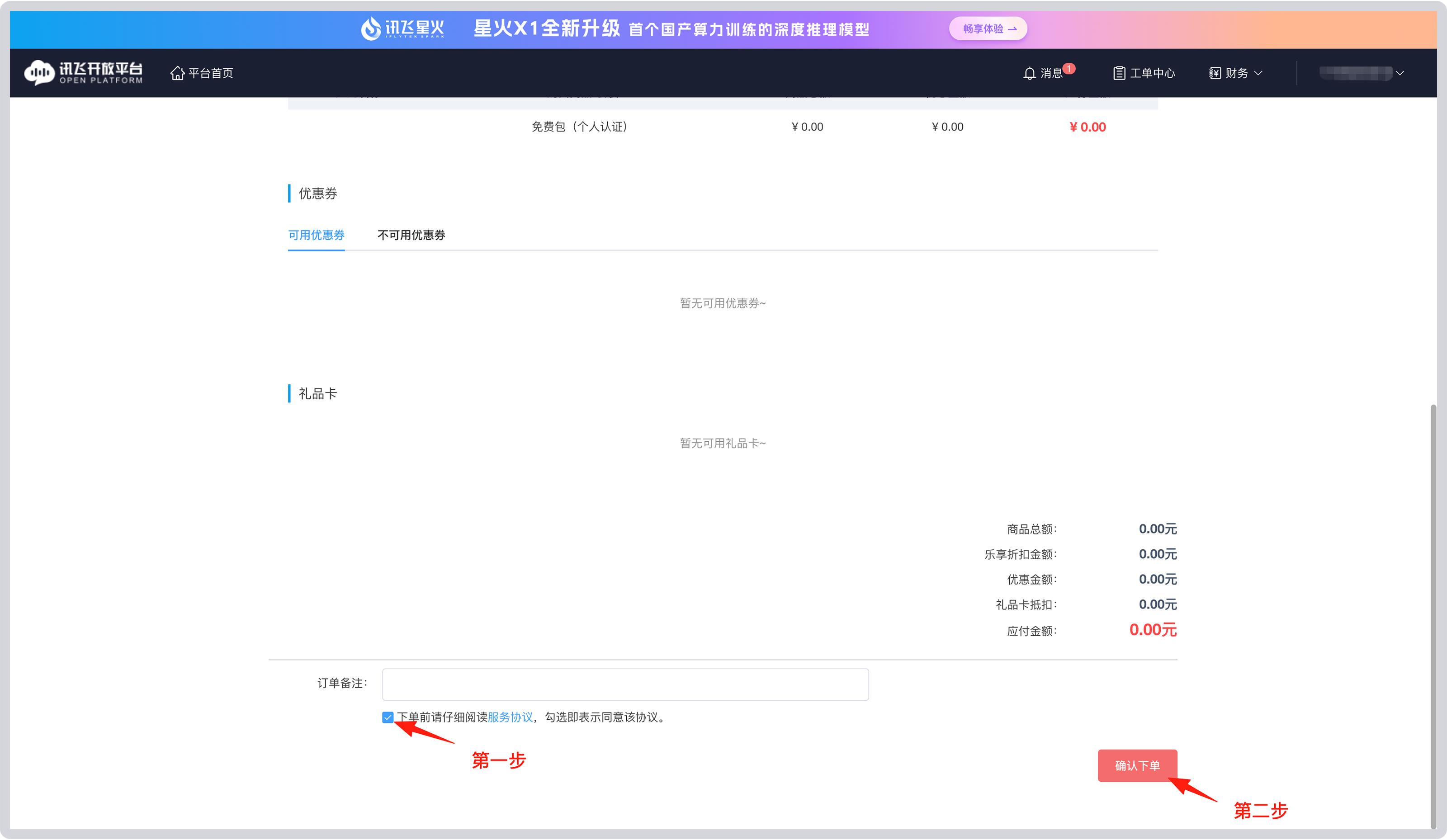The height and width of the screenshot is (840, 1447).
Task: Click the 讯飞星火 Spark logo in banner
Action: (402, 28)
